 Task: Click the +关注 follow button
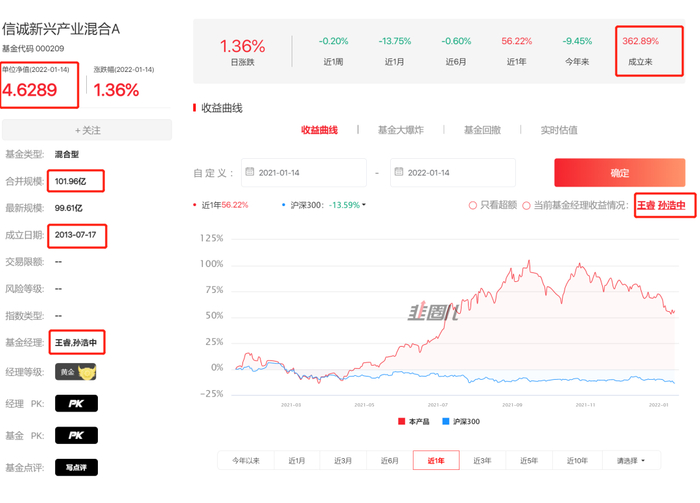87,130
